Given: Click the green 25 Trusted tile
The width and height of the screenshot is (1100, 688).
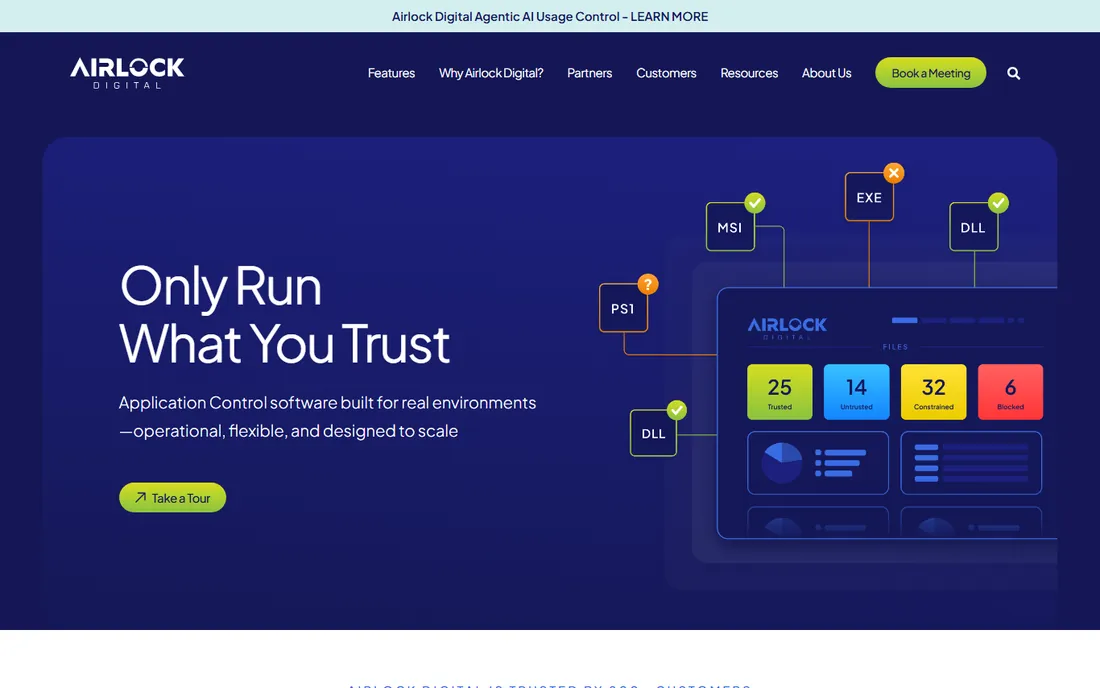Looking at the screenshot, I should (x=779, y=392).
